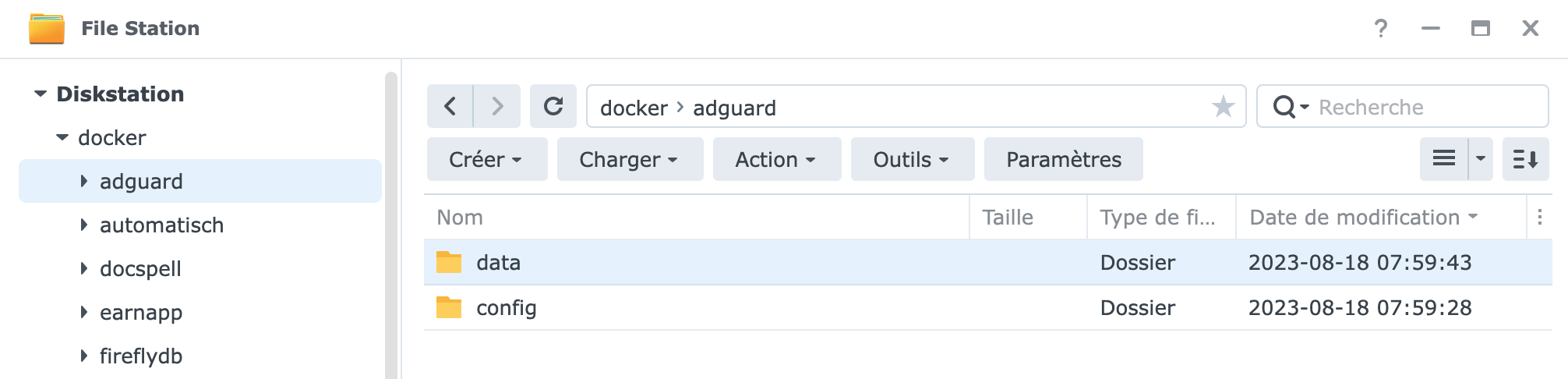Switch to list view mode icon
Screen dimensions: 1568x379
click(1444, 159)
